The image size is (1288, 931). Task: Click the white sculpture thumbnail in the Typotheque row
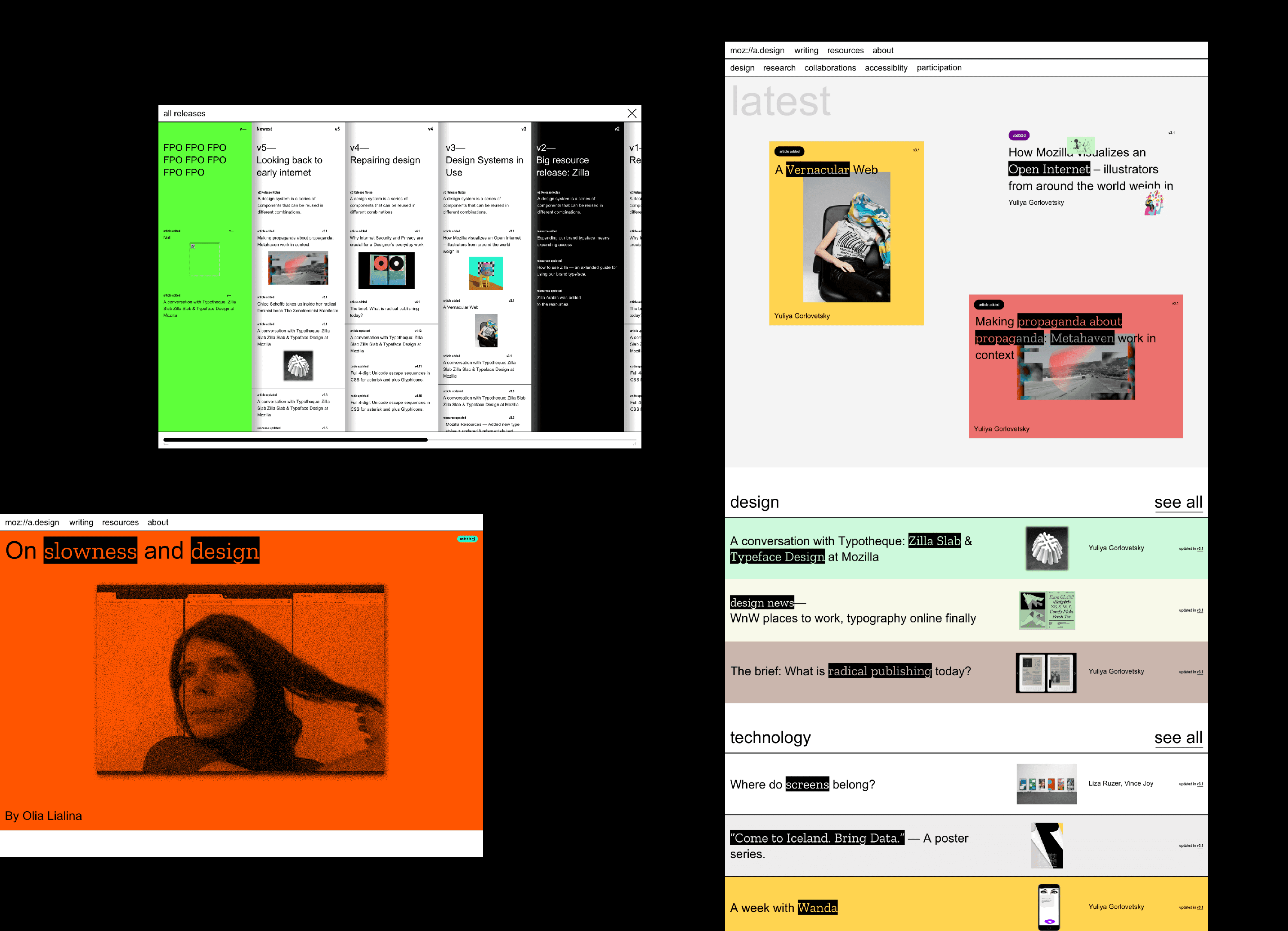click(x=1047, y=549)
